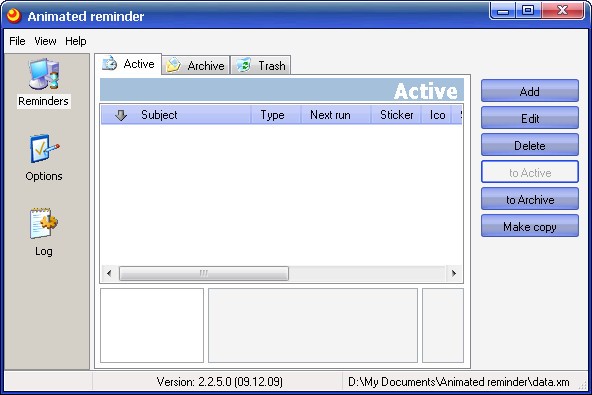592x395 pixels.
Task: Switch to the Active tab
Action: pyautogui.click(x=128, y=64)
